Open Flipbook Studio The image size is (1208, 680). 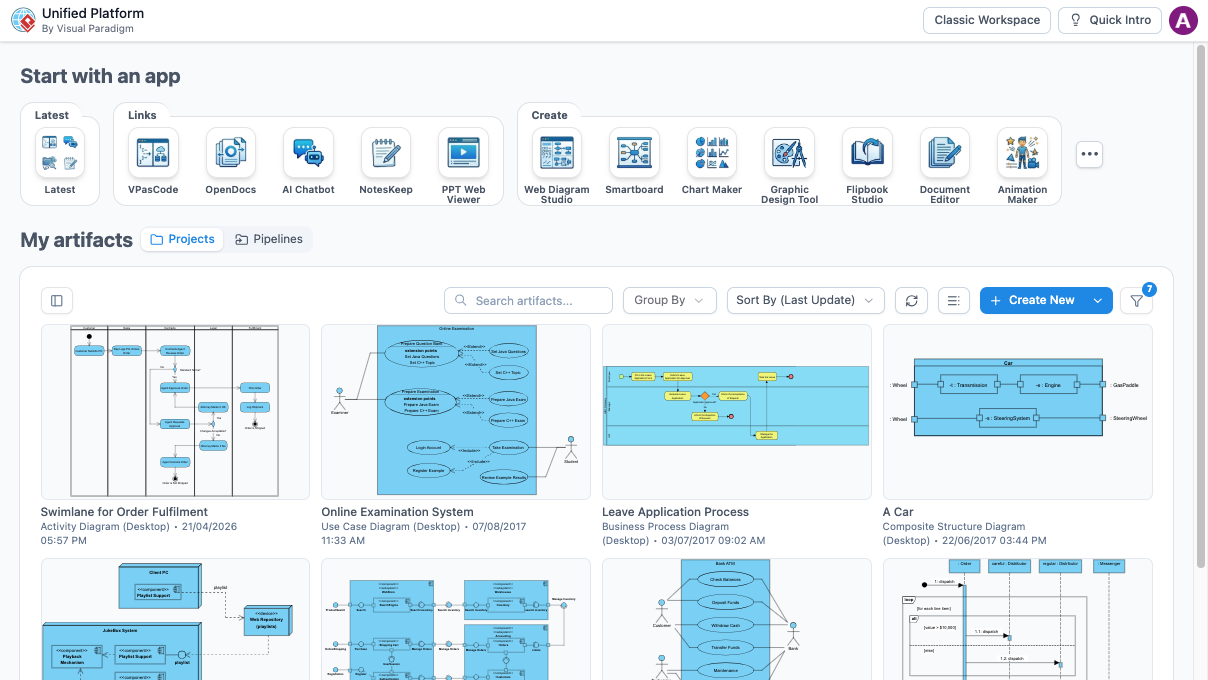click(x=867, y=153)
